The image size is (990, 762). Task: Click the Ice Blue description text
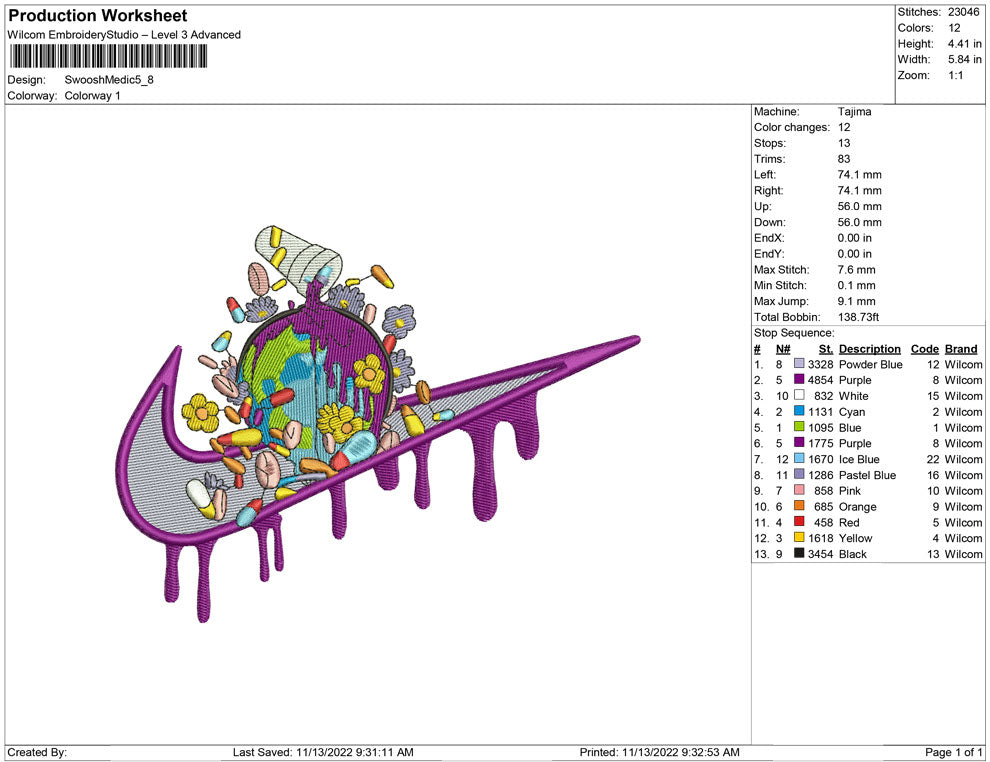coord(859,459)
